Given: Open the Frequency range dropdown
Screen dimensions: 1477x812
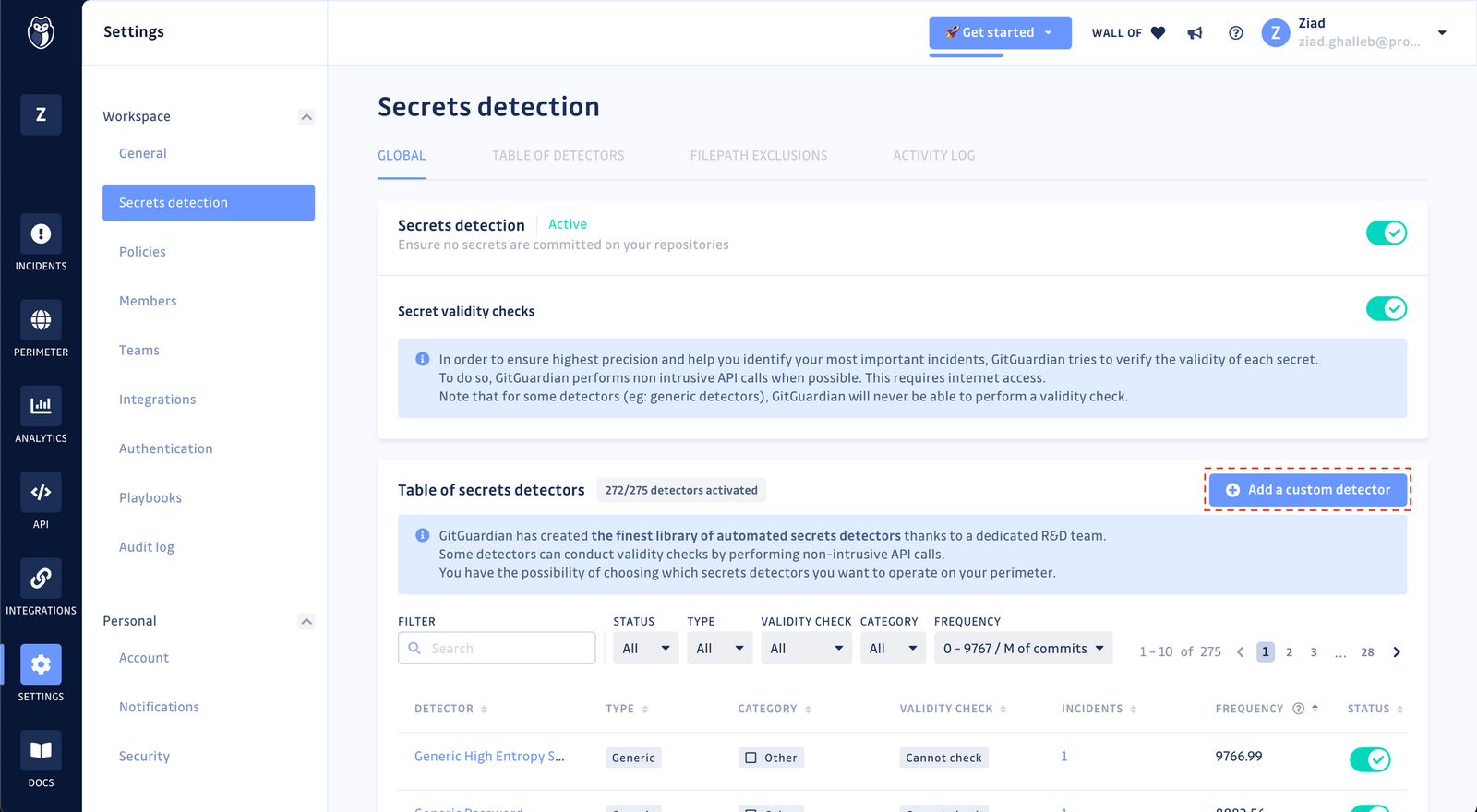Looking at the screenshot, I should tap(1023, 649).
